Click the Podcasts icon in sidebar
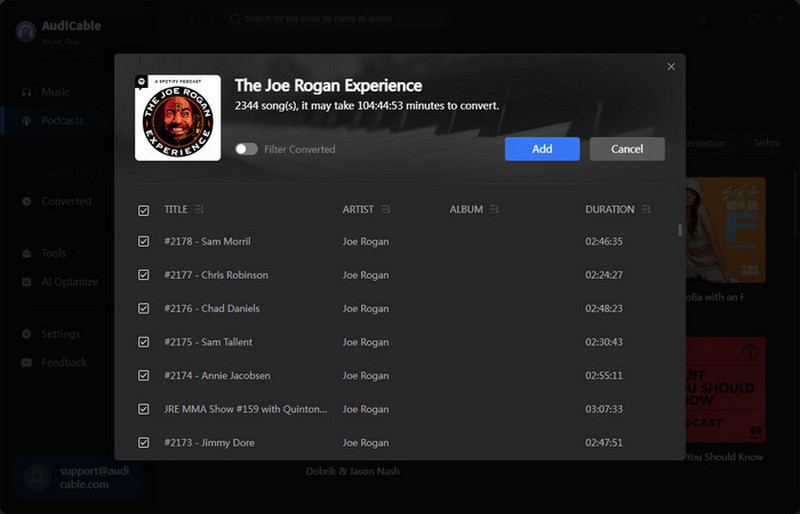The width and height of the screenshot is (800, 514). [x=26, y=121]
